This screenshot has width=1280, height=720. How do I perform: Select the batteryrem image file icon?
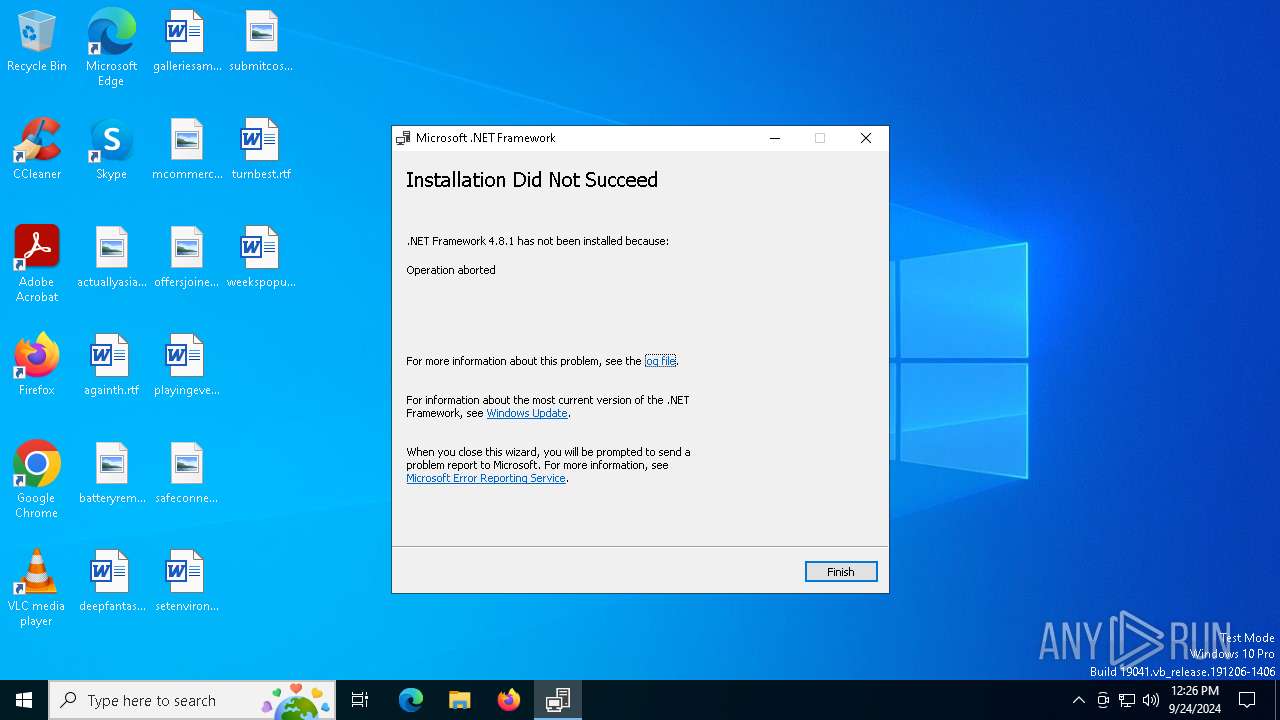(x=111, y=474)
